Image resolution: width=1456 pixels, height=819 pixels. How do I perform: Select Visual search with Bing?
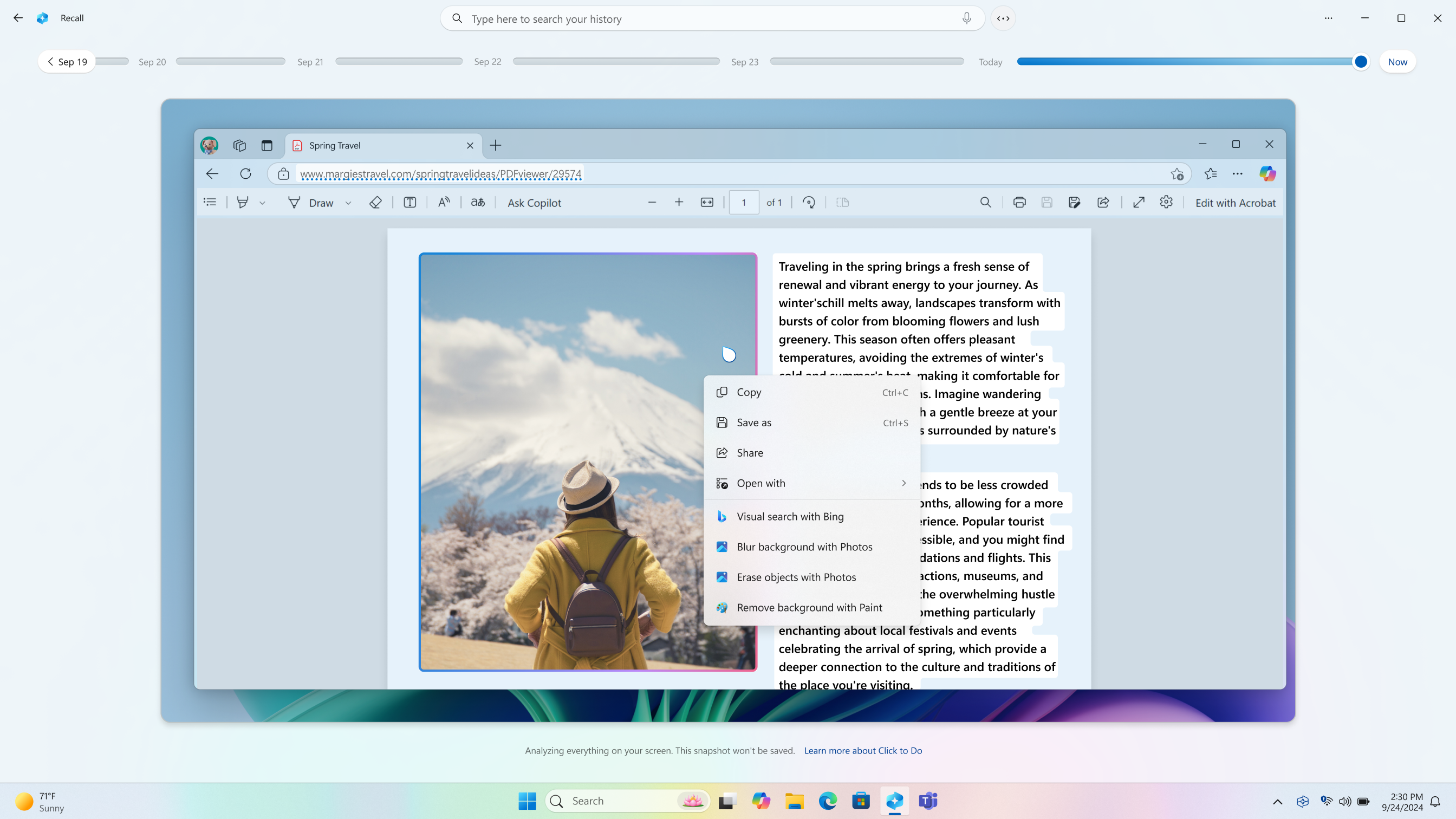pos(790,516)
